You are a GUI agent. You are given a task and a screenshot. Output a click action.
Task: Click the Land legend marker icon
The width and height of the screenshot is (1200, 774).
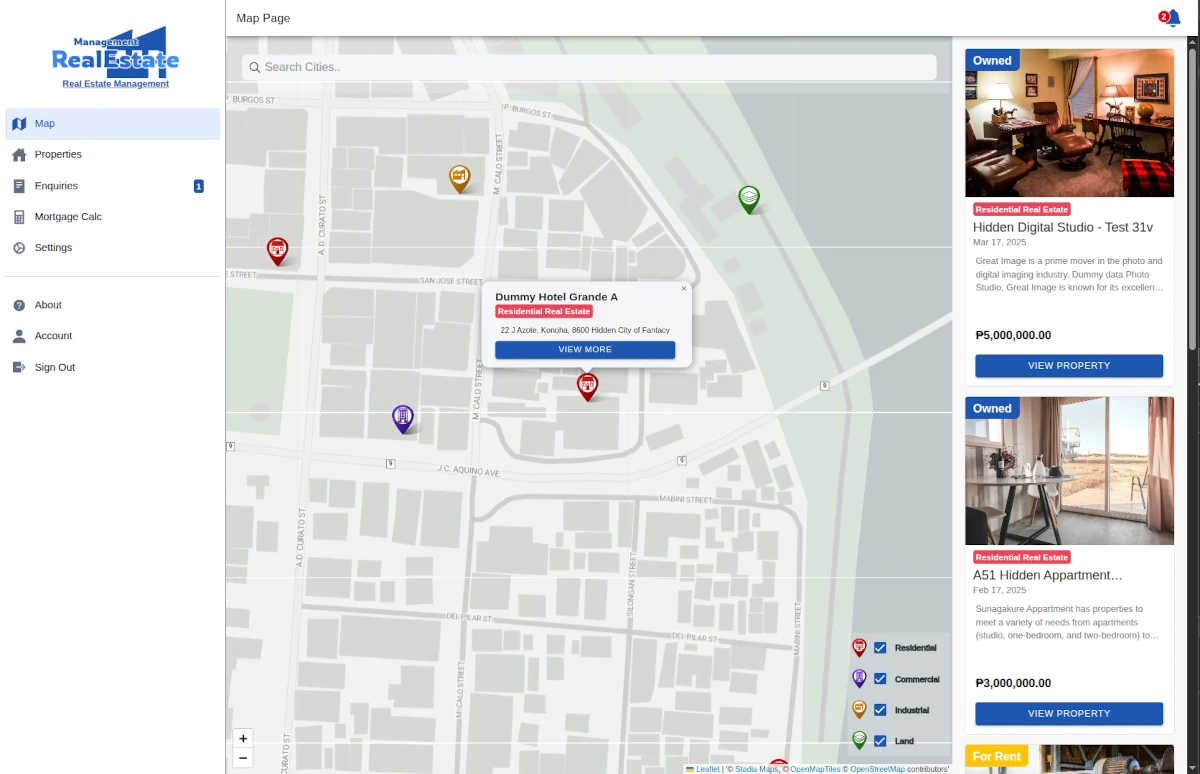point(859,741)
